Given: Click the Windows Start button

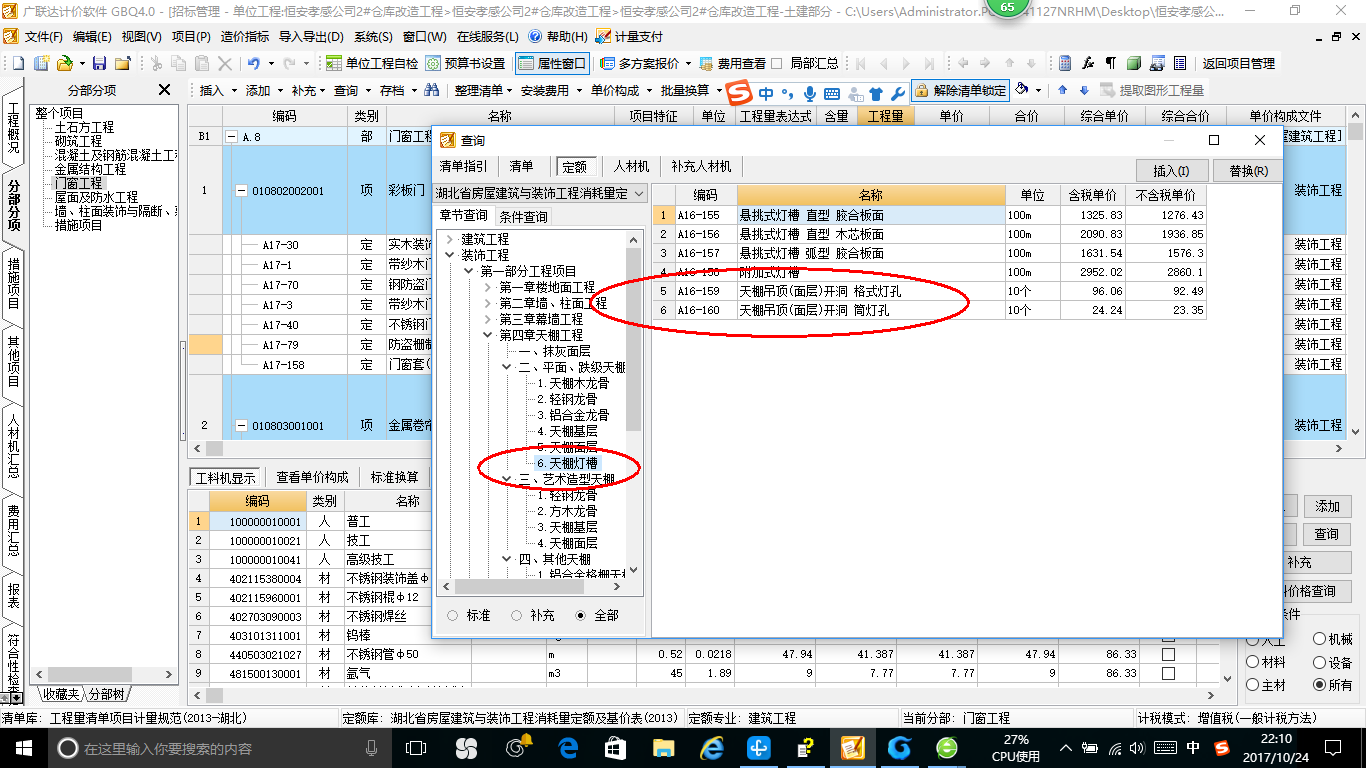Looking at the screenshot, I should tap(23, 747).
